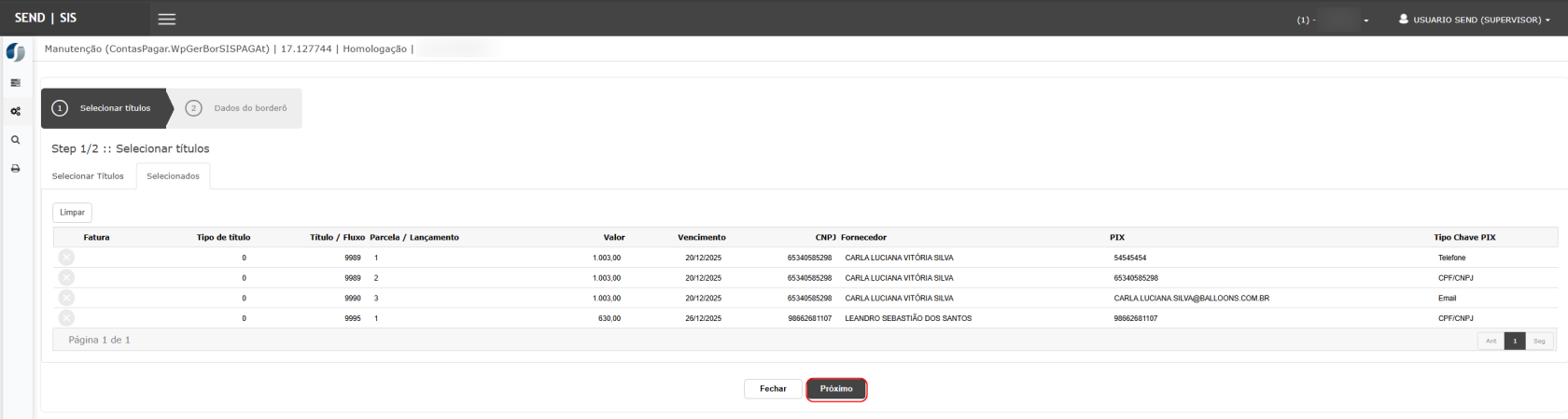Go to next page with Seg button
This screenshot has width=1568, height=419.
pos(1539,342)
